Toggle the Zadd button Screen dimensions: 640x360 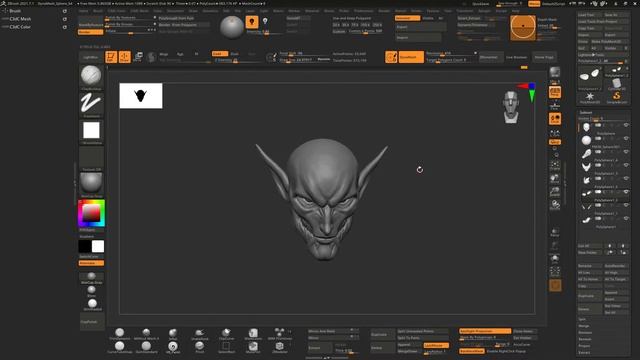220,54
